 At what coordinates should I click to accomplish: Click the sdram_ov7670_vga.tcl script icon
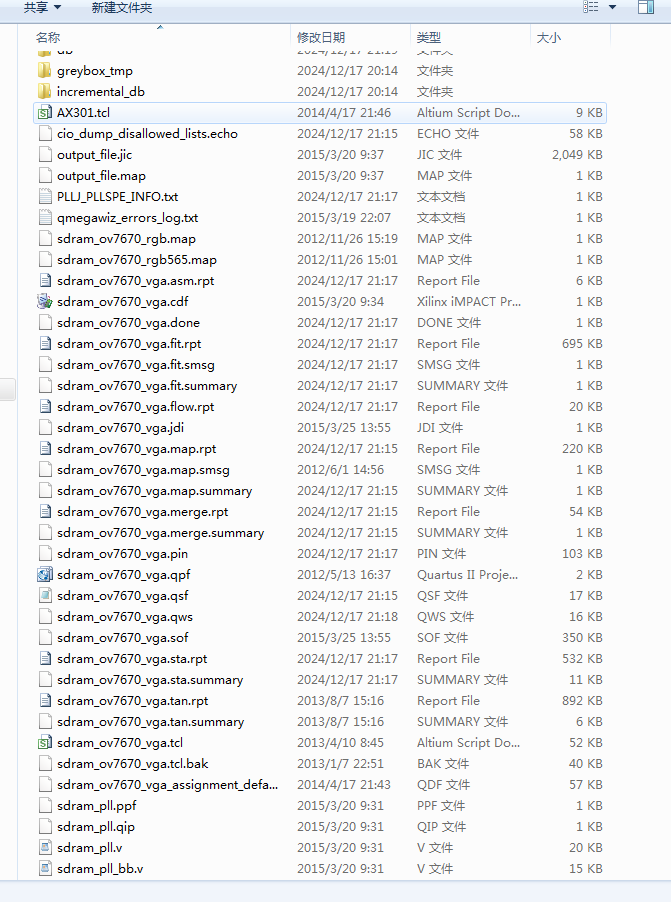tap(44, 743)
